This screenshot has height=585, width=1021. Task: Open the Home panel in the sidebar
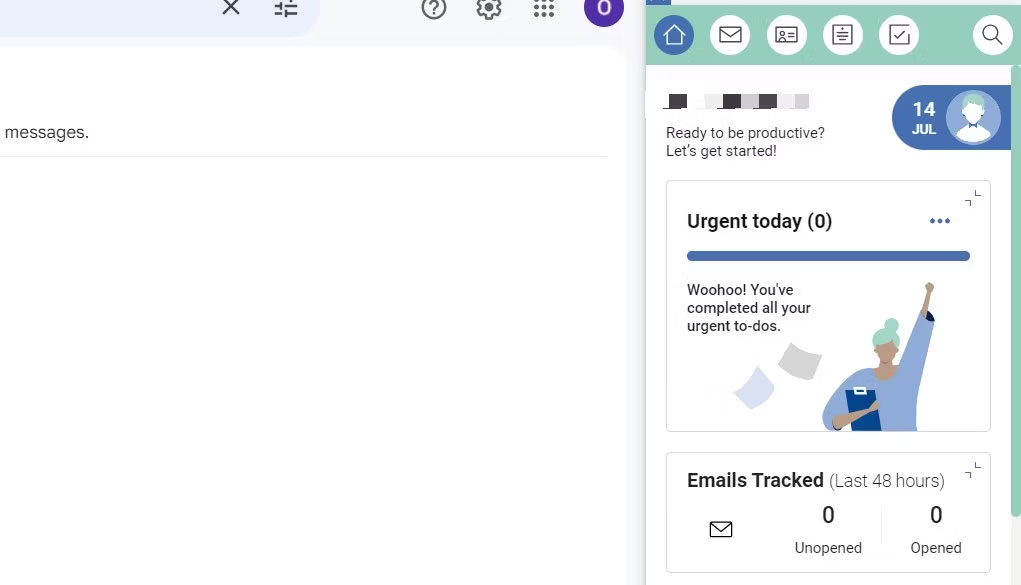(673, 34)
